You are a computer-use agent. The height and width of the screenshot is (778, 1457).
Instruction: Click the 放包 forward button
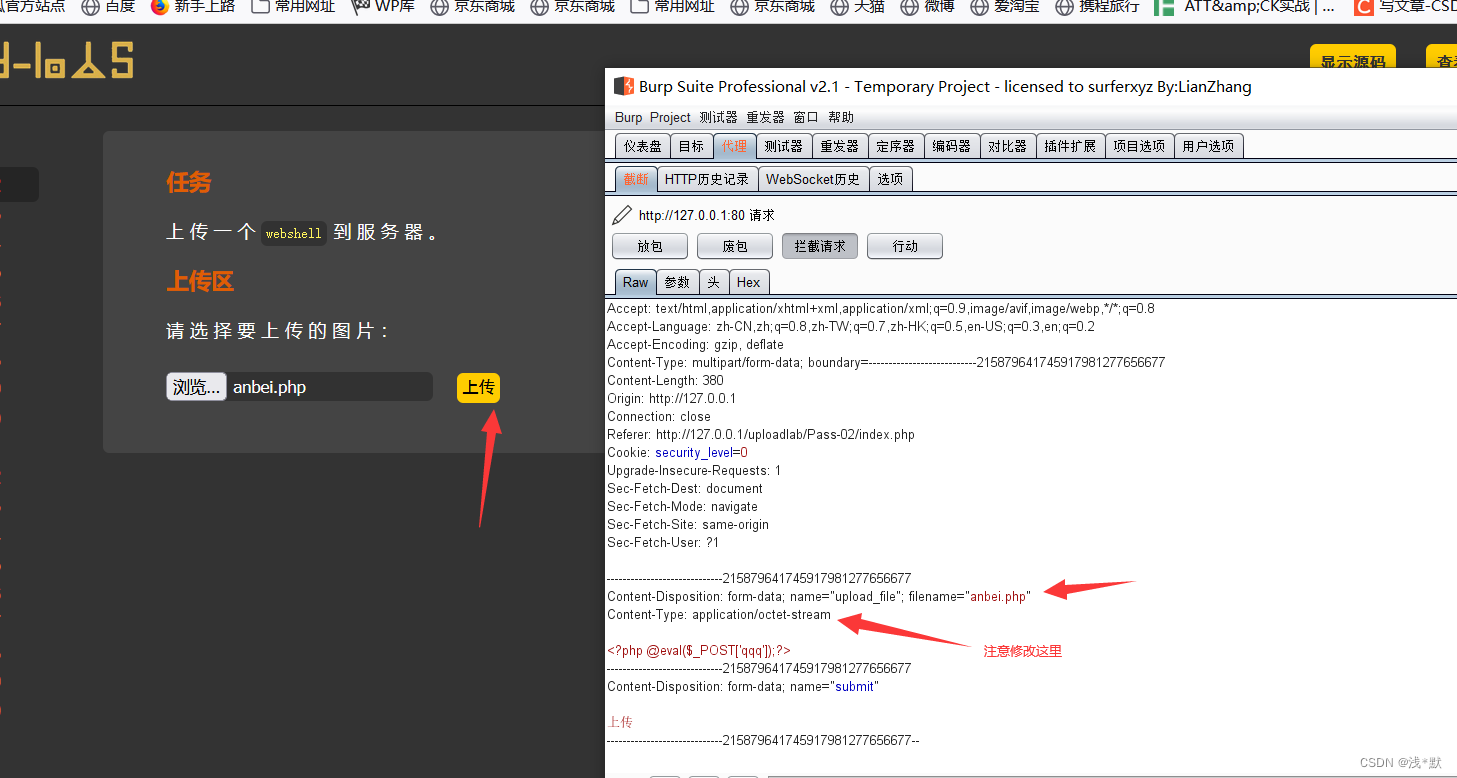(650, 246)
